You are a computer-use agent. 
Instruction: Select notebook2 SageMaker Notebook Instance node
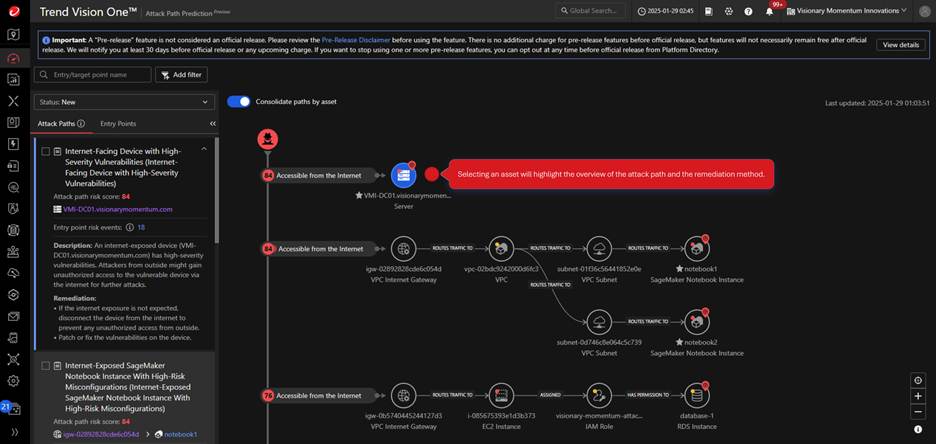(x=697, y=322)
